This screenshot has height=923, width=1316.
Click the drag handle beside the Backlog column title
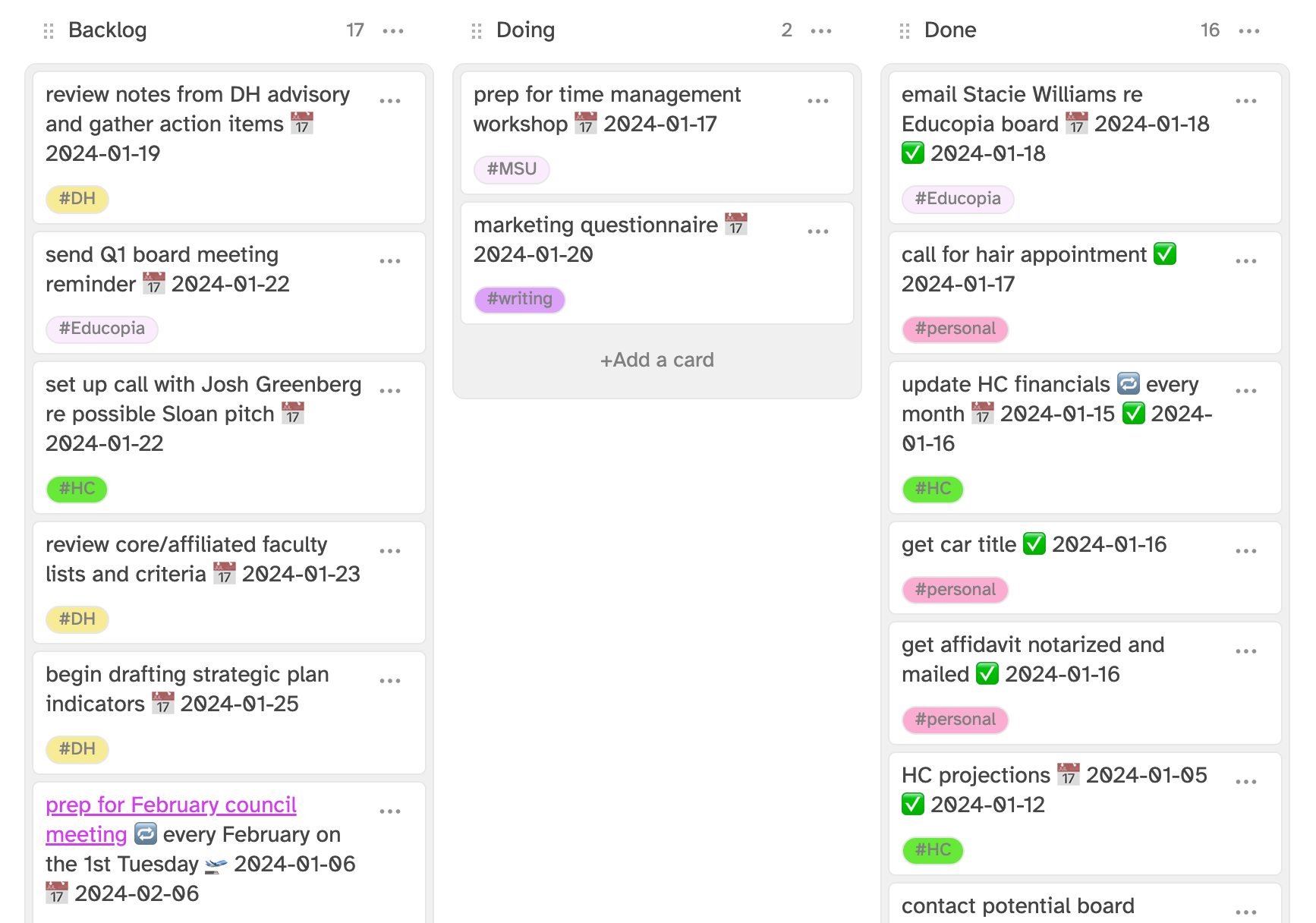coord(49,30)
